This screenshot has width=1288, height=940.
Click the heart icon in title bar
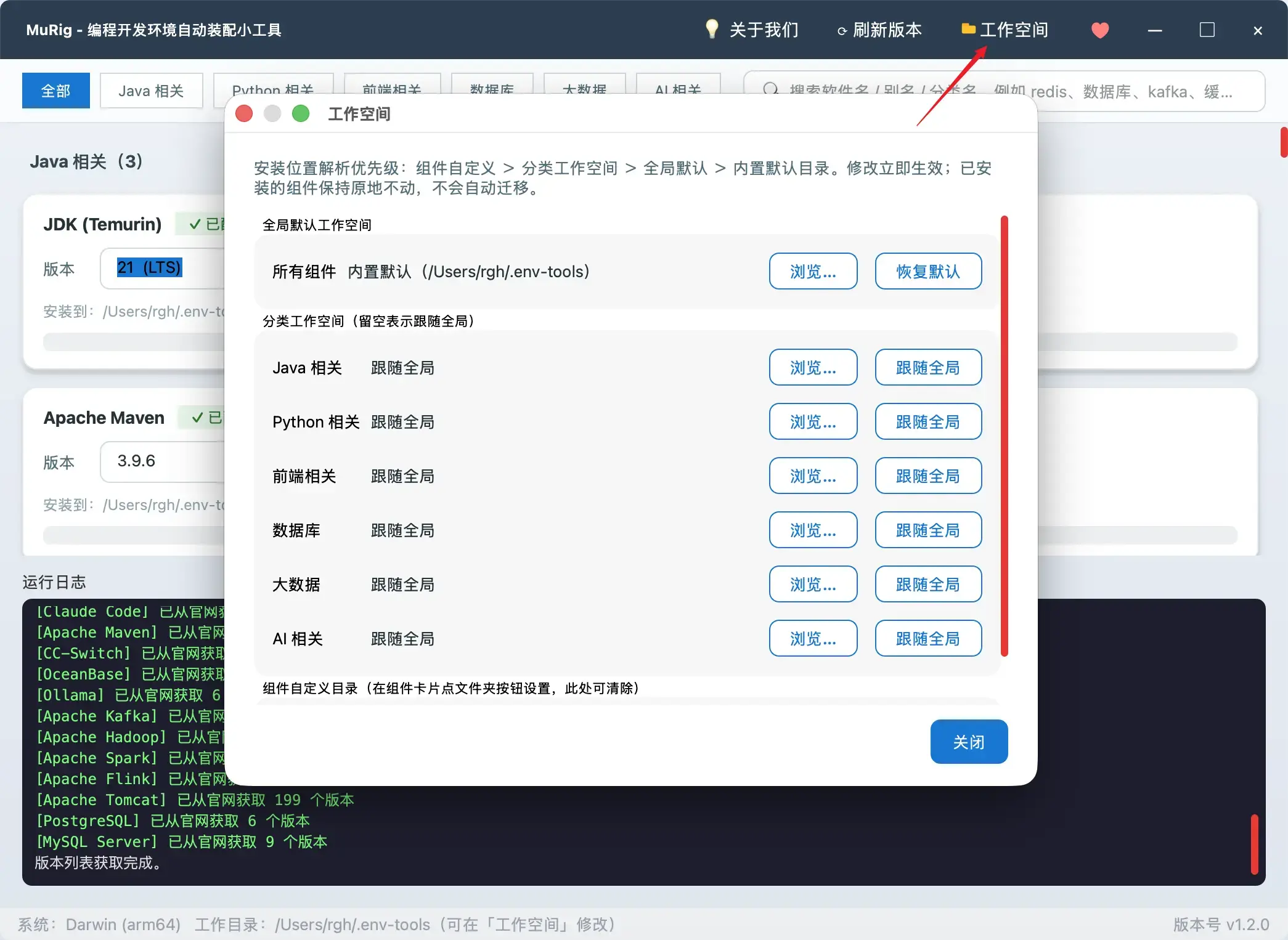[1100, 30]
